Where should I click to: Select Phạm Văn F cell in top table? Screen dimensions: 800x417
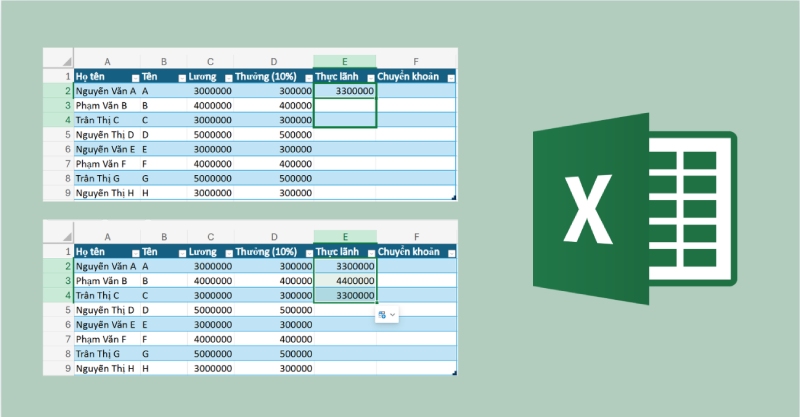(x=107, y=164)
